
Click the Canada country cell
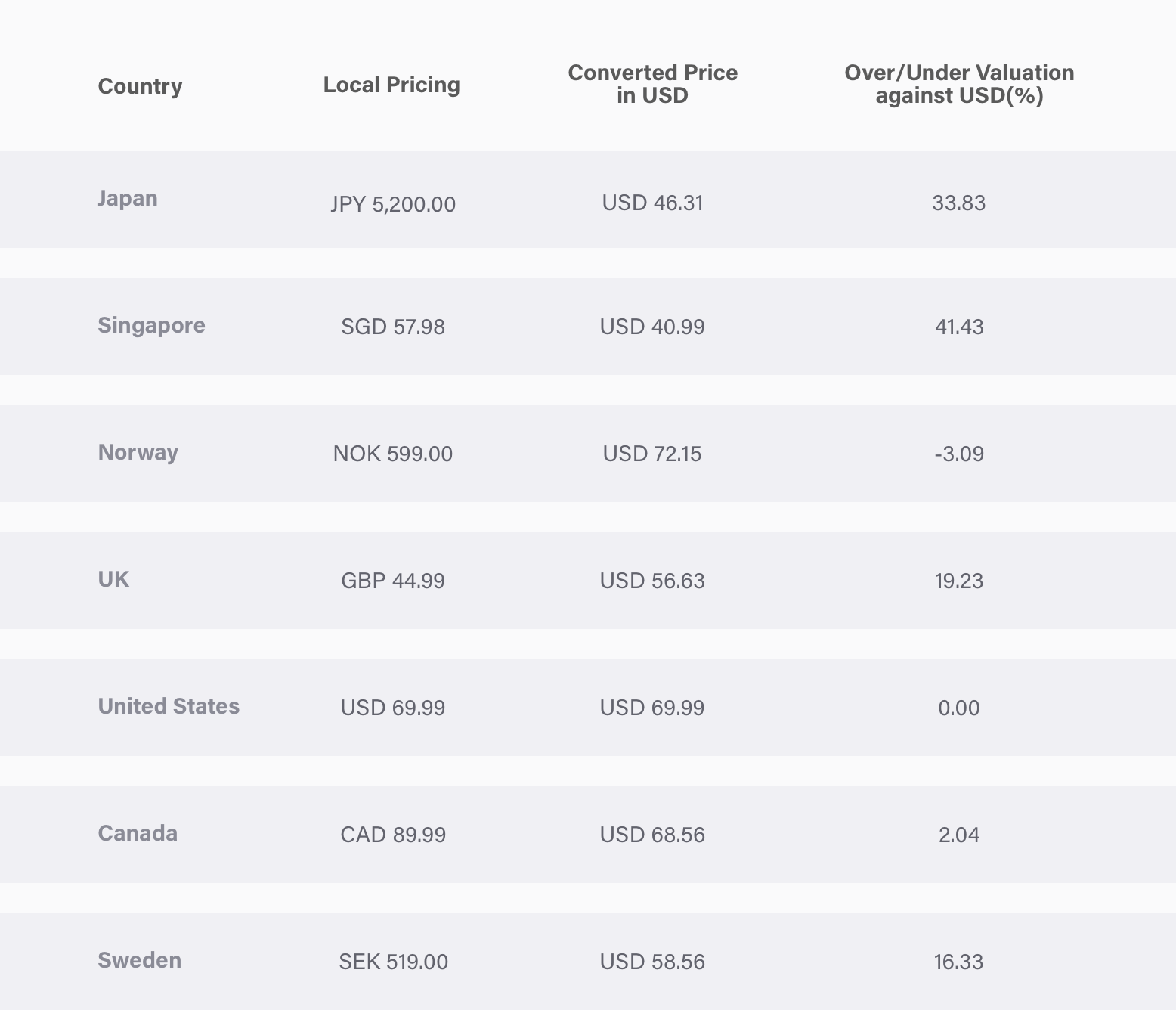(138, 833)
